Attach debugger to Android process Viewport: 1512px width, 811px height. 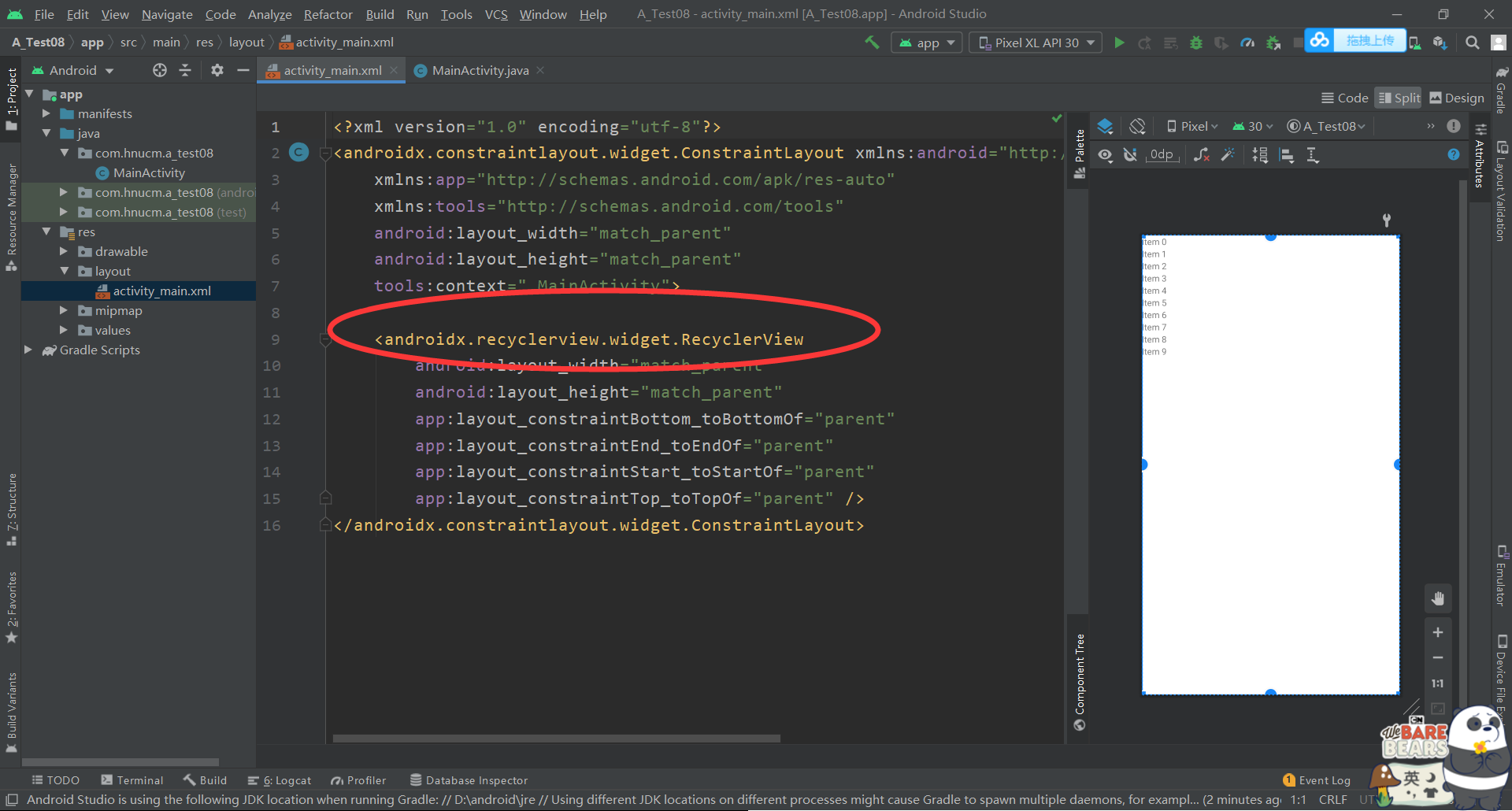click(1273, 43)
